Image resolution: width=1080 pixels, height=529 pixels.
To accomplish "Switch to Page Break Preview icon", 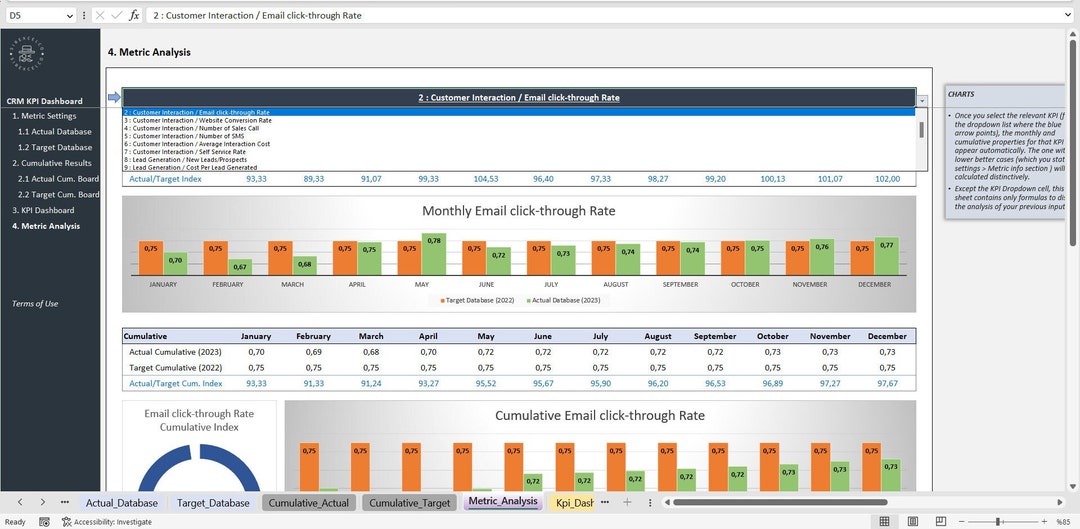I will (x=941, y=521).
